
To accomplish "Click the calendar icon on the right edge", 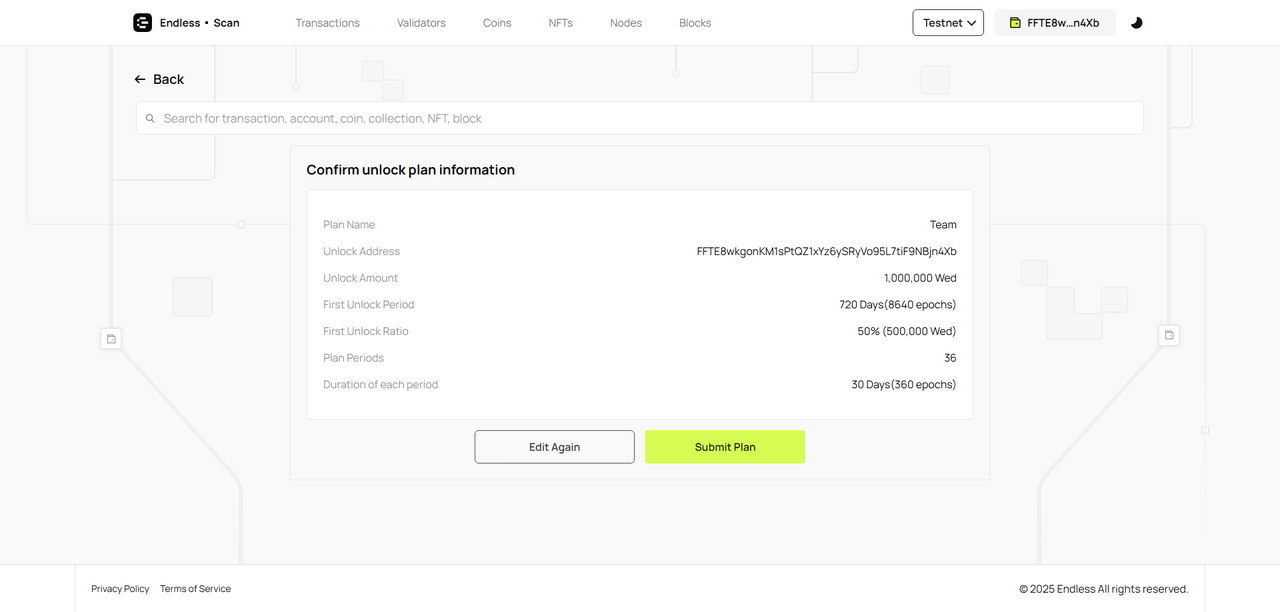I will coord(1169,335).
